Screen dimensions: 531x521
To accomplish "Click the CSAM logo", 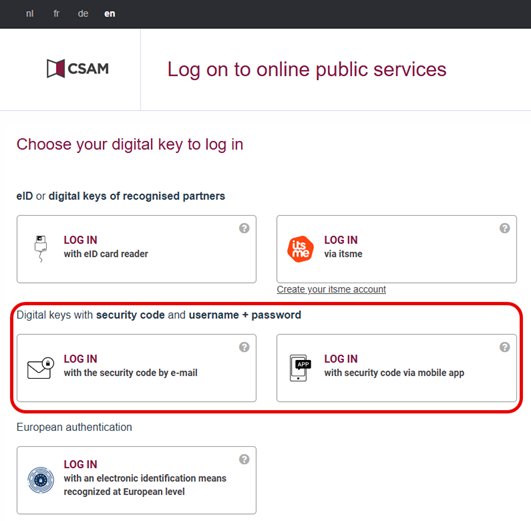I will point(78,68).
